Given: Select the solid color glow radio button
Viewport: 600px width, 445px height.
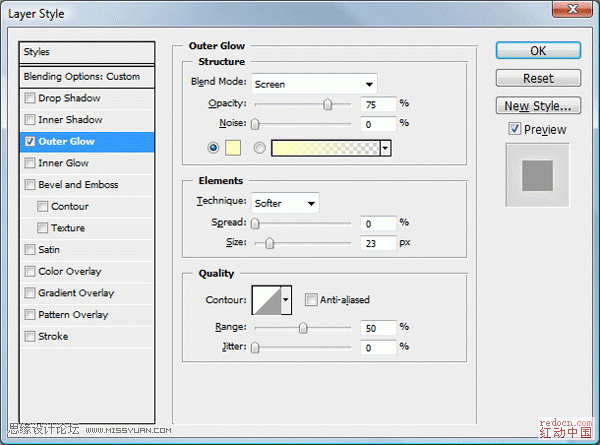Looking at the screenshot, I should pos(214,148).
